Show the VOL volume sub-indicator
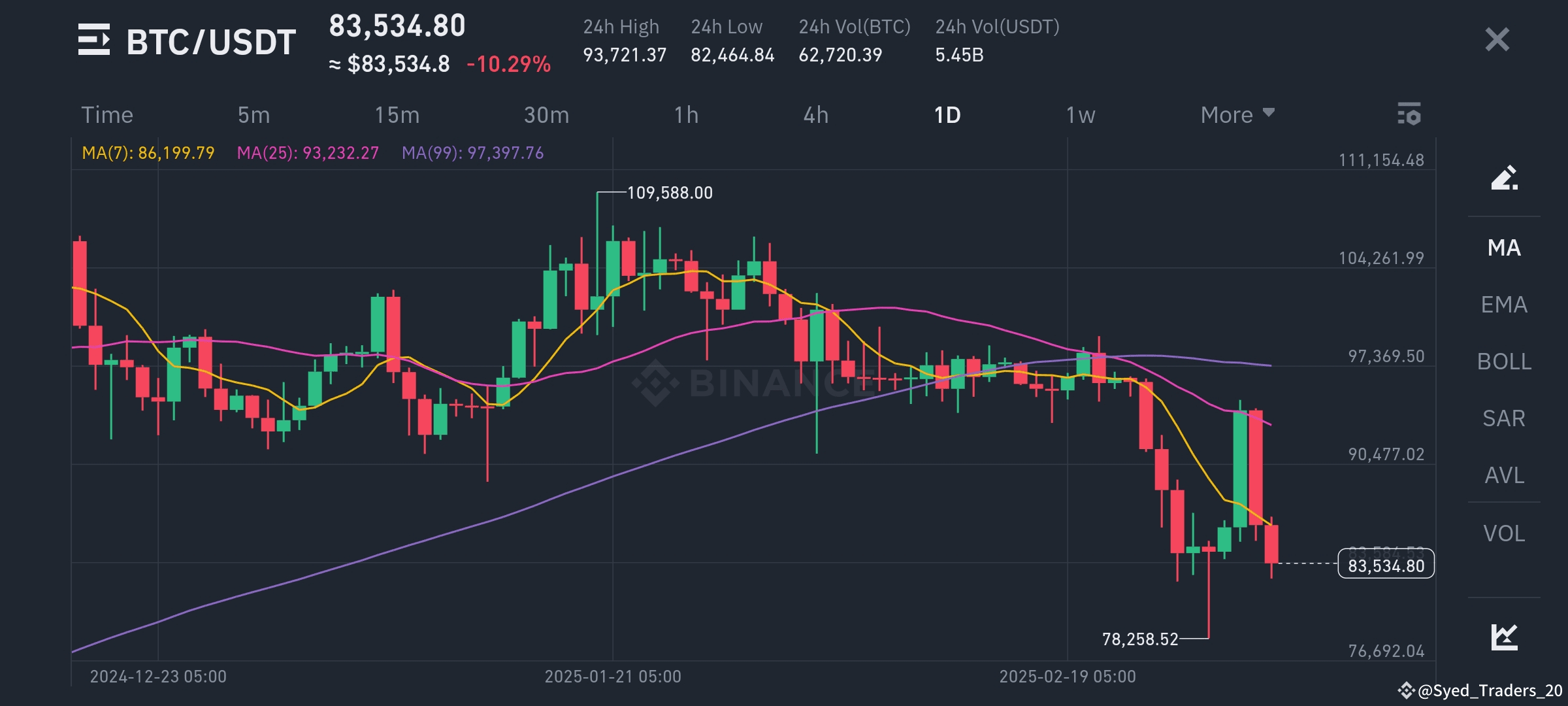Screen dimensions: 1568x706 coord(1504,533)
